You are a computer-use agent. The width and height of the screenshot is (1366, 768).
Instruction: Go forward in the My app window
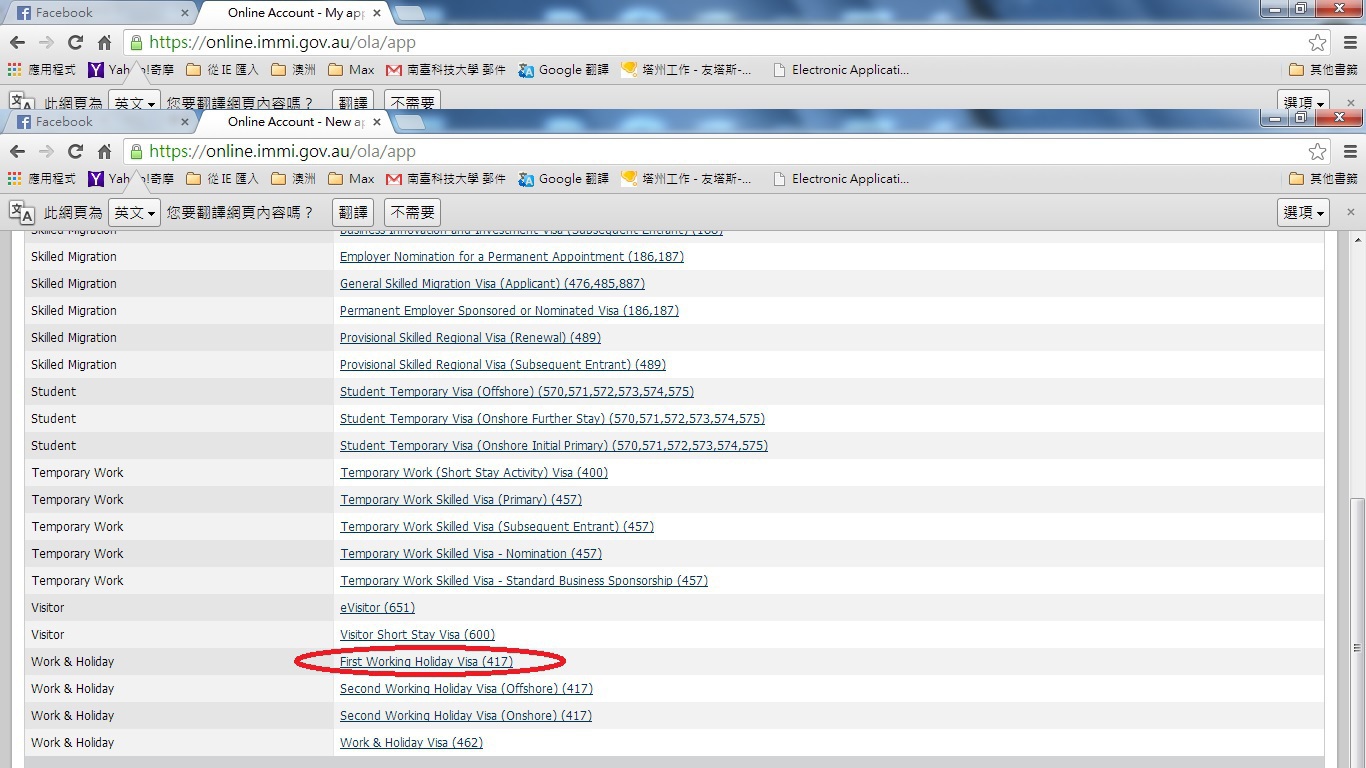(46, 43)
